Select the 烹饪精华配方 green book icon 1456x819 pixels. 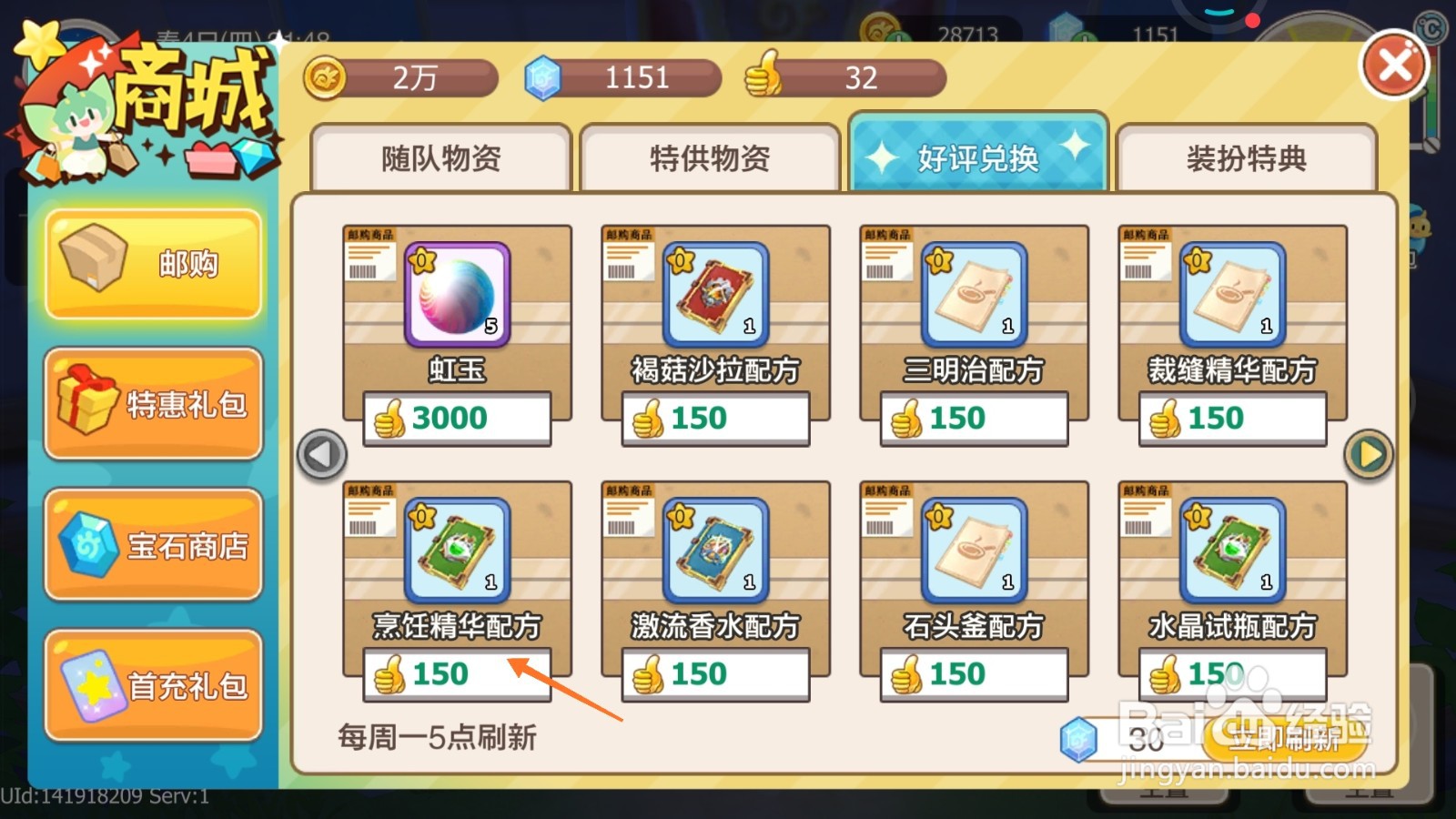[x=457, y=550]
